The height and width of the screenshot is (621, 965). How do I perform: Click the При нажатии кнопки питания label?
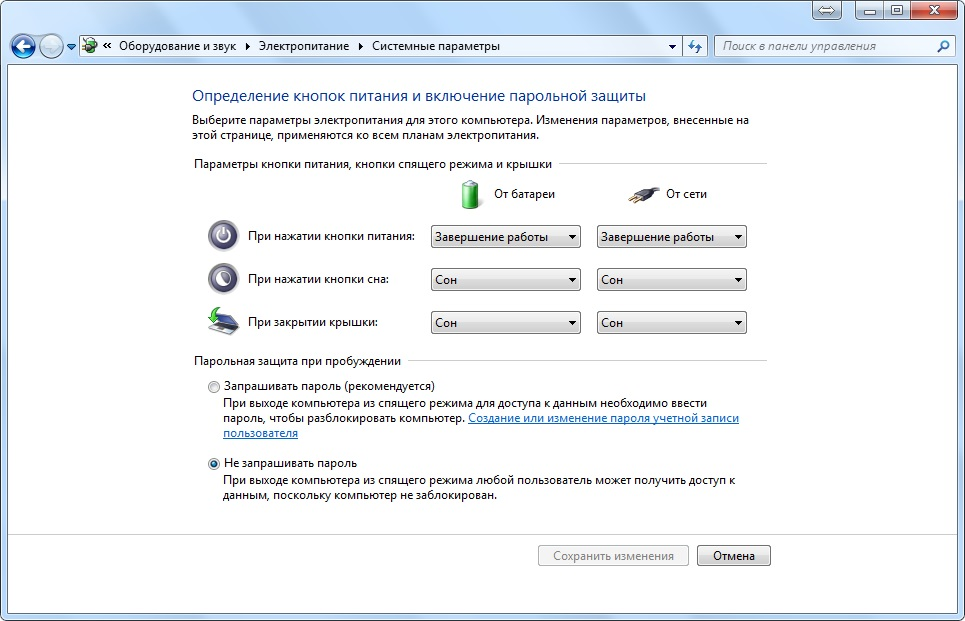331,236
